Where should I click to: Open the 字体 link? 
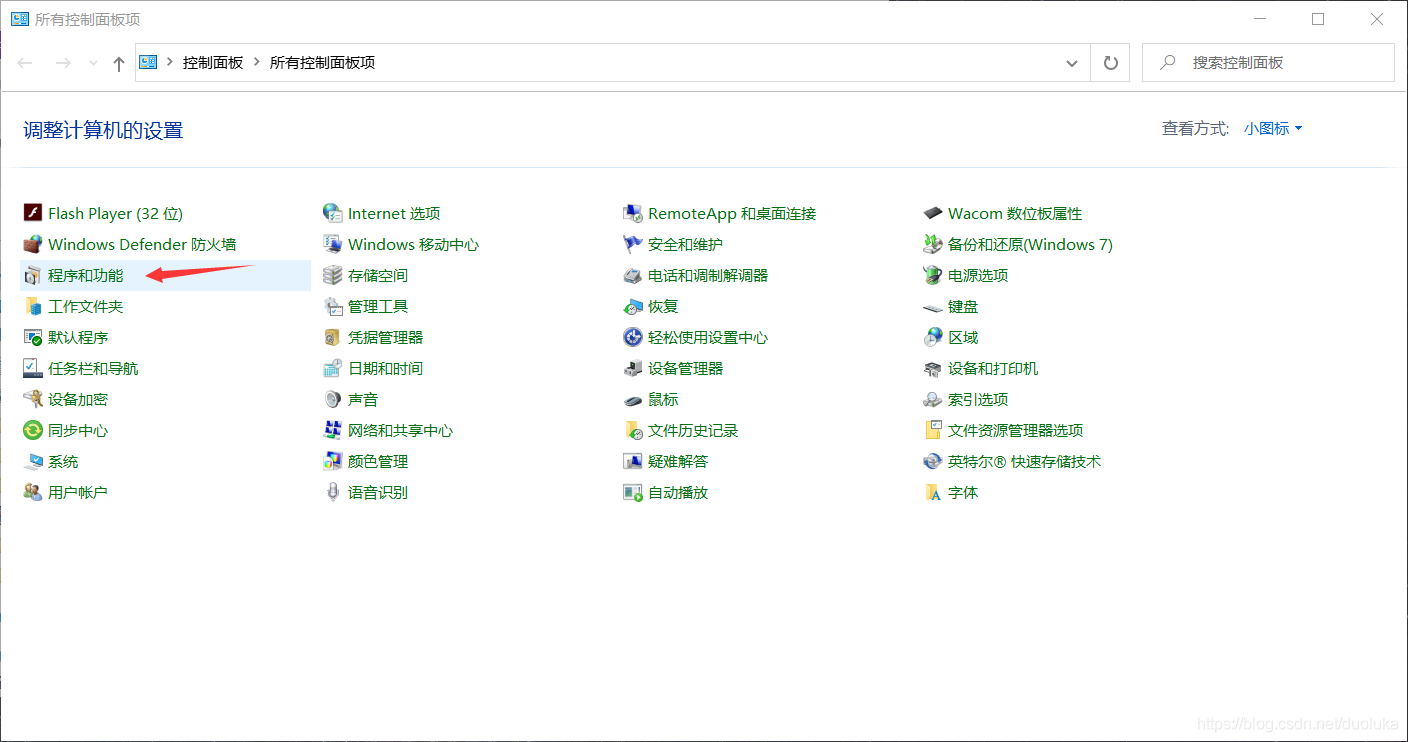(x=963, y=492)
